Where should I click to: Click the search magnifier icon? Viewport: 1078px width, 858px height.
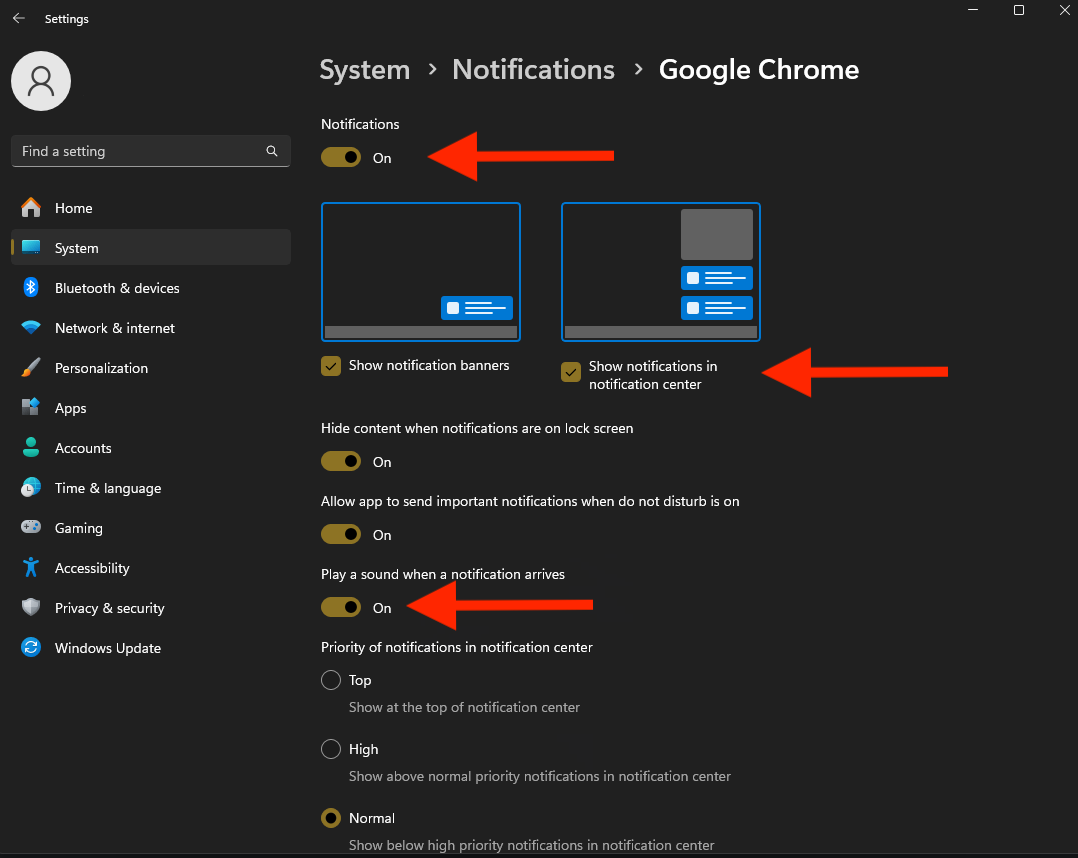pos(272,151)
